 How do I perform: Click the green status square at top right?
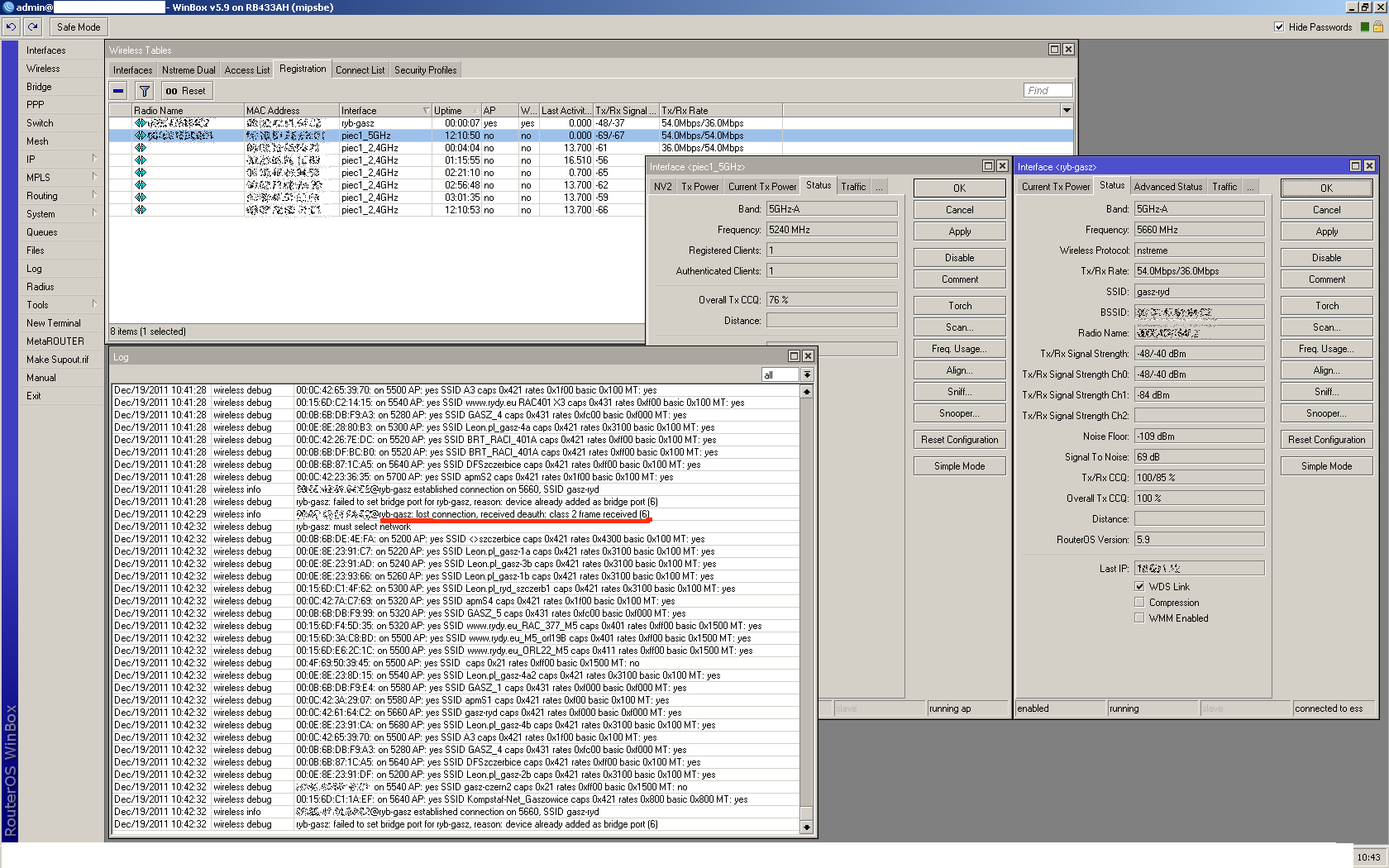(1364, 26)
